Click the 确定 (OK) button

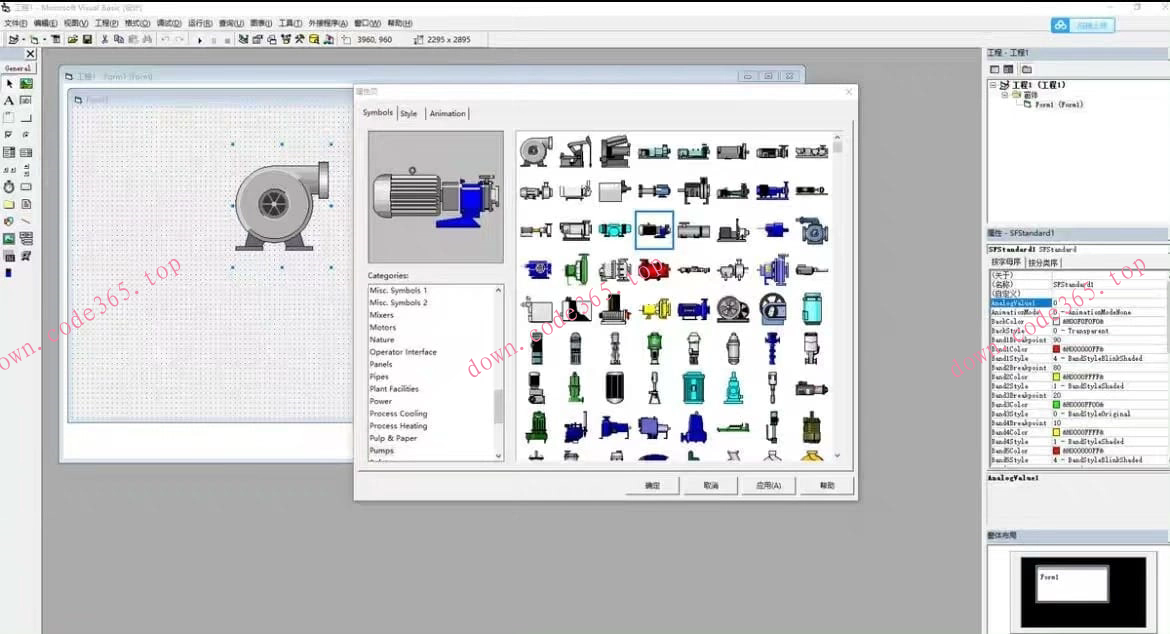coord(652,485)
